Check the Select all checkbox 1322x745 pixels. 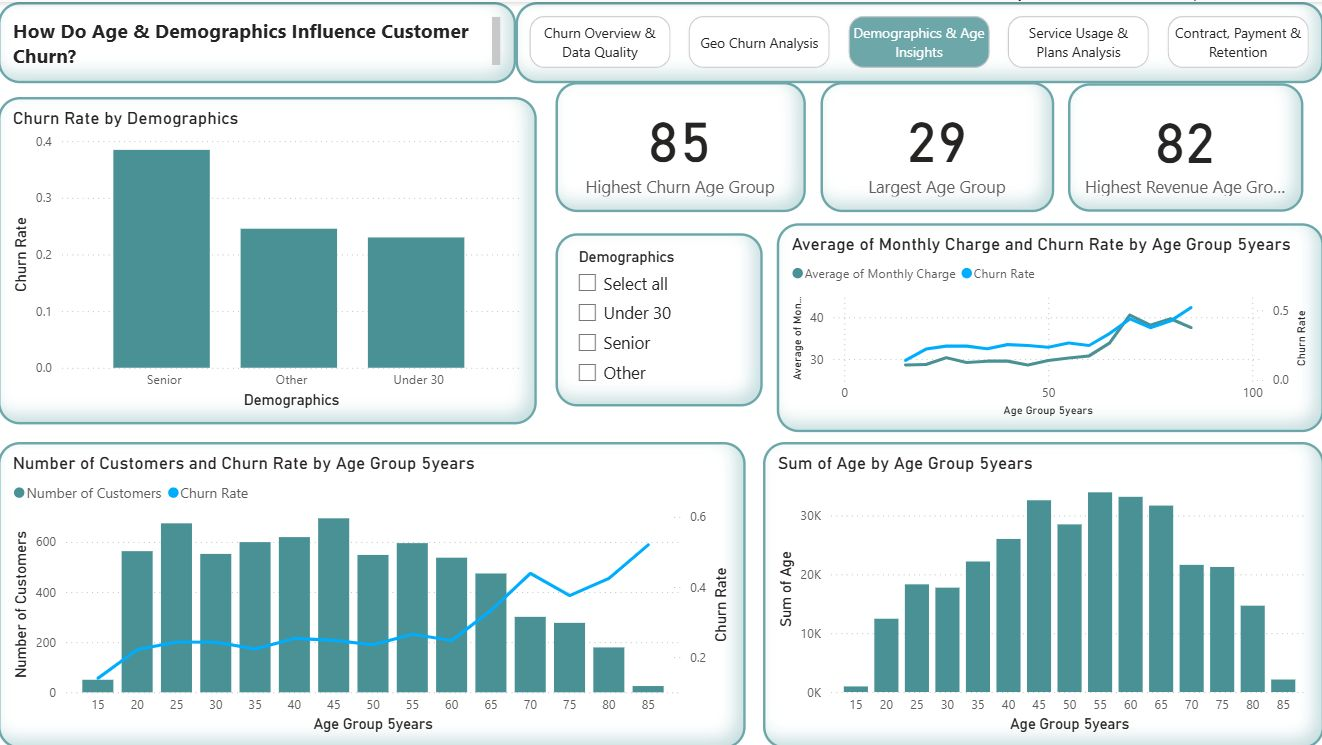coord(587,283)
